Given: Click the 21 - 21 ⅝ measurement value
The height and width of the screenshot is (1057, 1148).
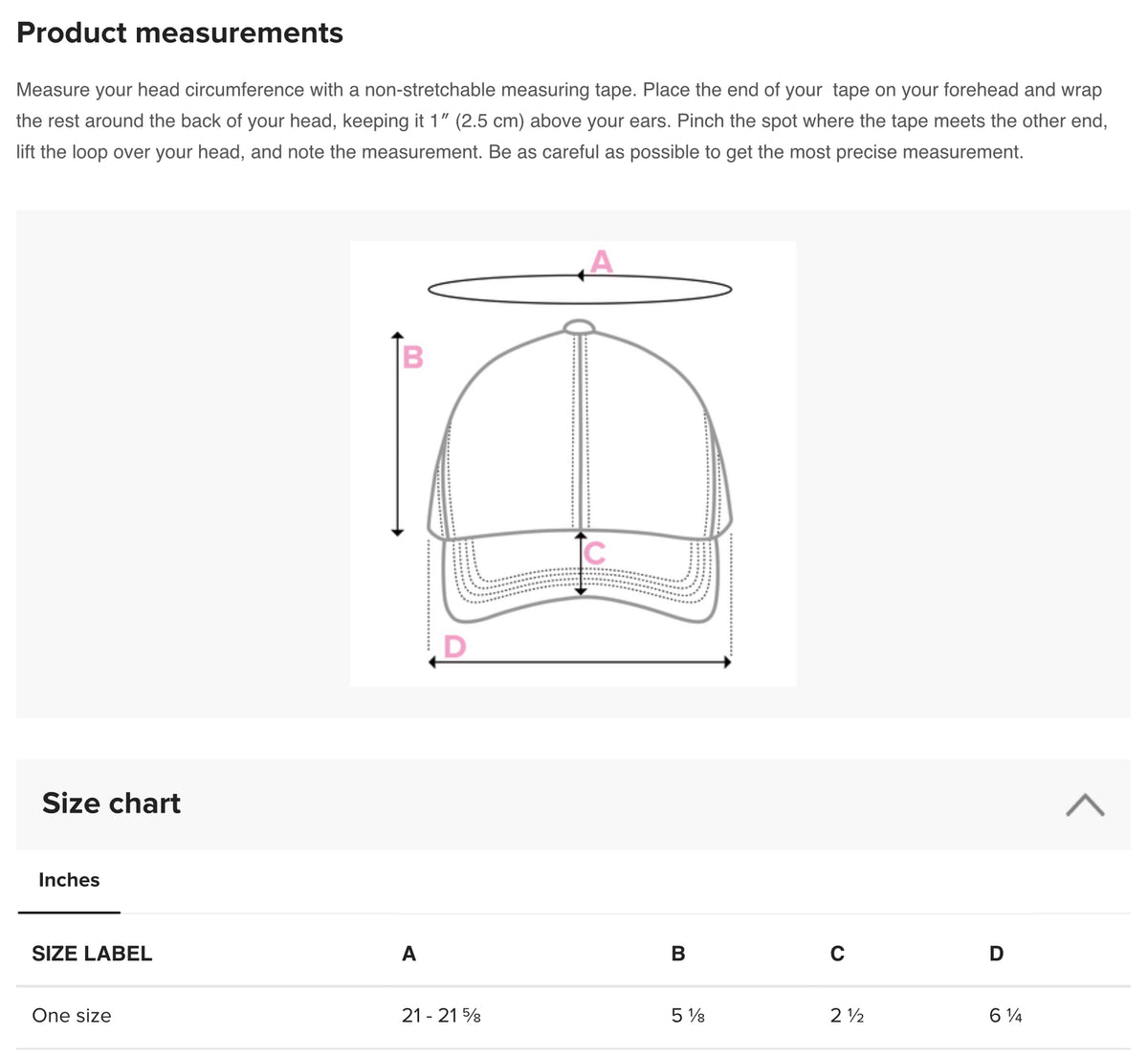Looking at the screenshot, I should [x=439, y=1015].
